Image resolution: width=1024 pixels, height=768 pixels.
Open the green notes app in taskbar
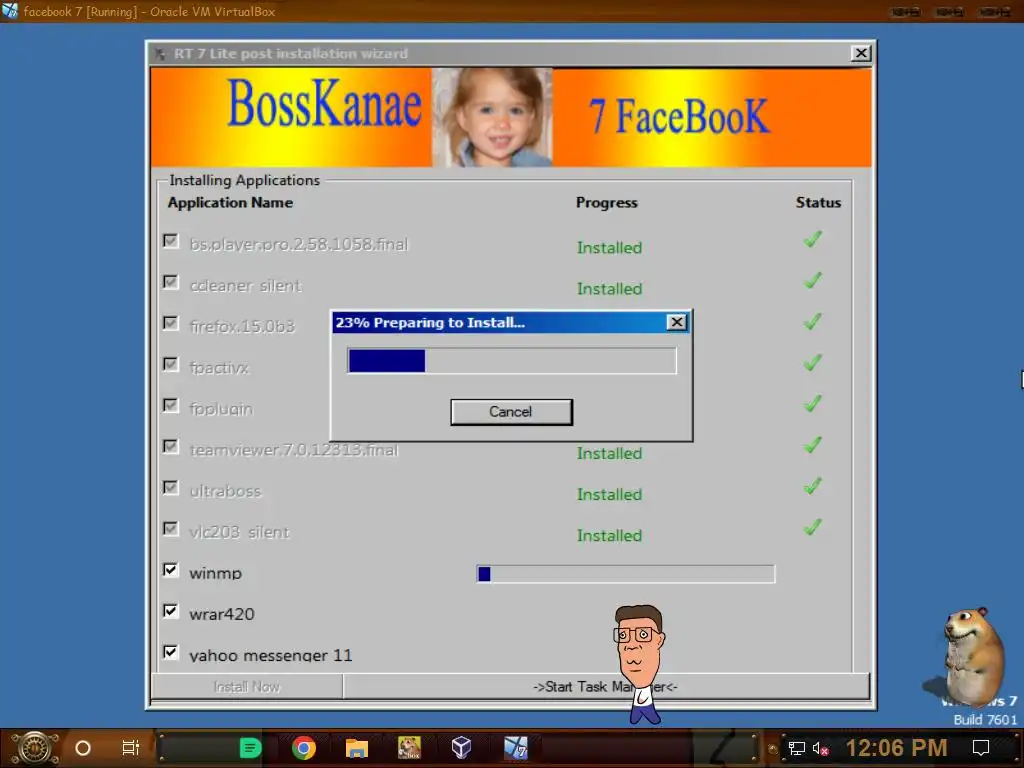tap(250, 748)
